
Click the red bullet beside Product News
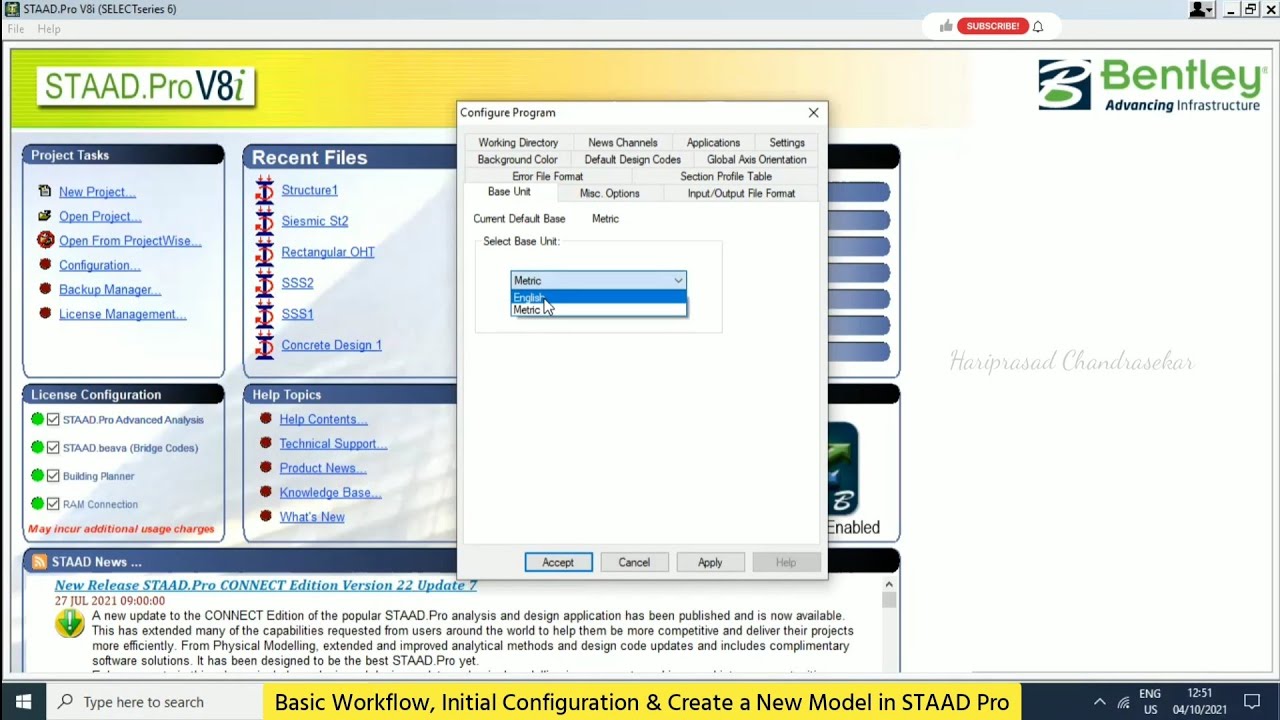pos(266,467)
